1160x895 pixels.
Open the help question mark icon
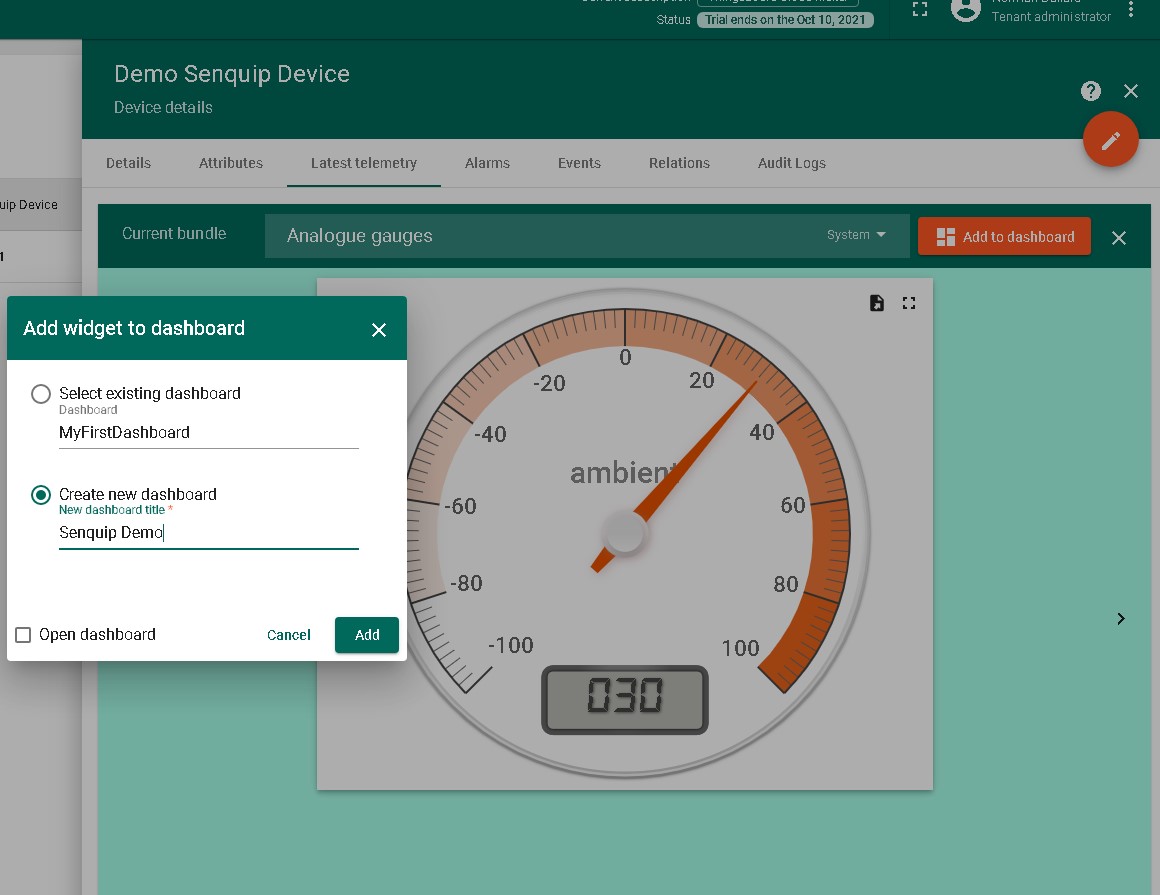(x=1091, y=91)
